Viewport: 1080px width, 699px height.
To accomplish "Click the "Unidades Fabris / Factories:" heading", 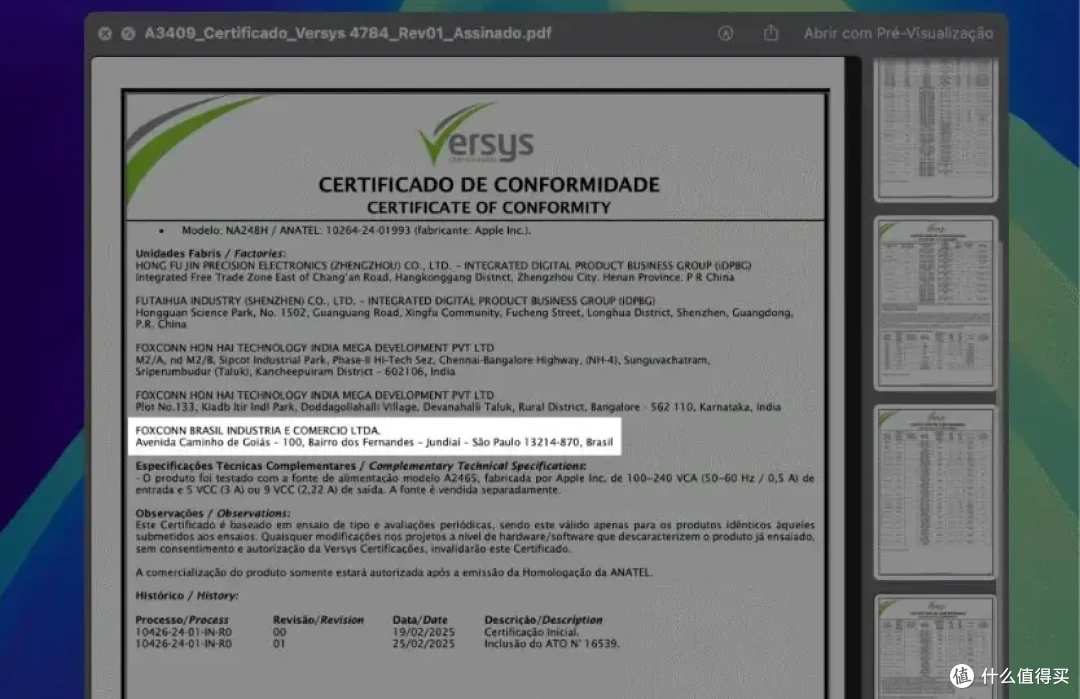I will click(210, 253).
